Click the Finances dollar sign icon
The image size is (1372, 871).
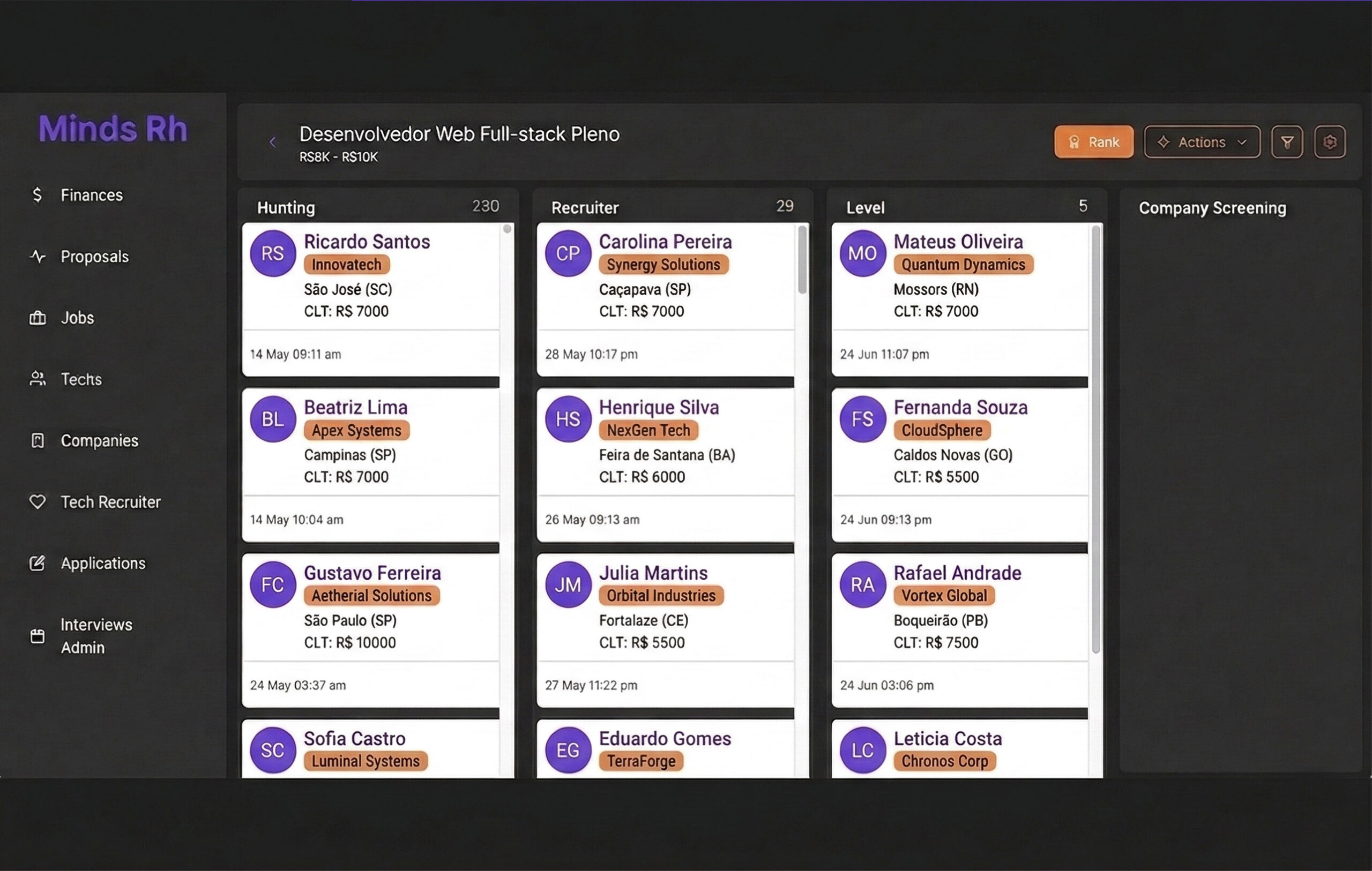tap(37, 196)
